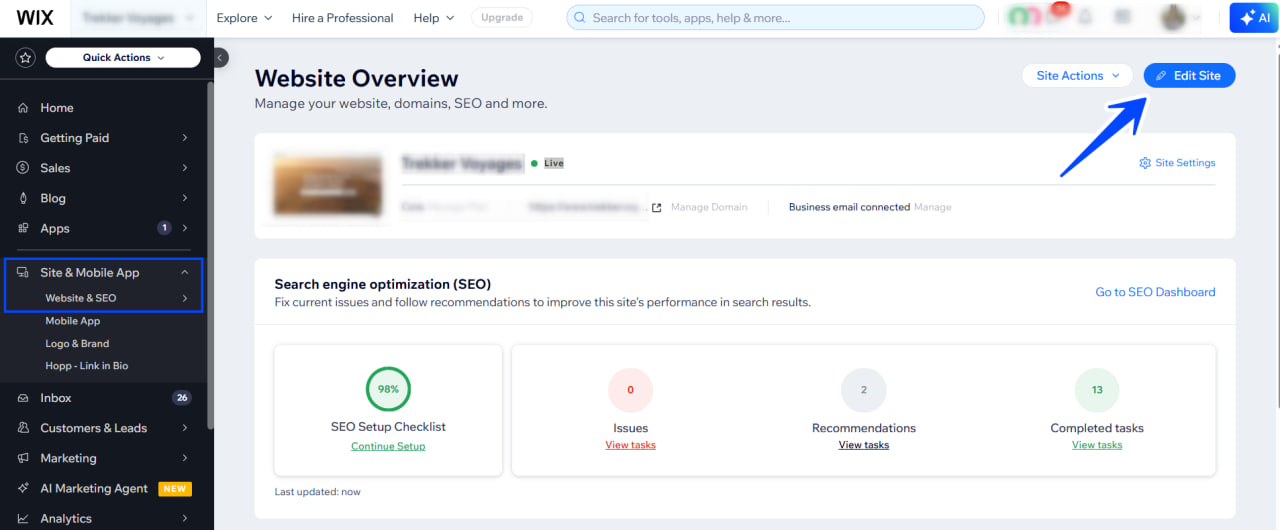This screenshot has height=530, width=1280.
Task: Open the Quick Actions dropdown
Action: click(x=124, y=58)
